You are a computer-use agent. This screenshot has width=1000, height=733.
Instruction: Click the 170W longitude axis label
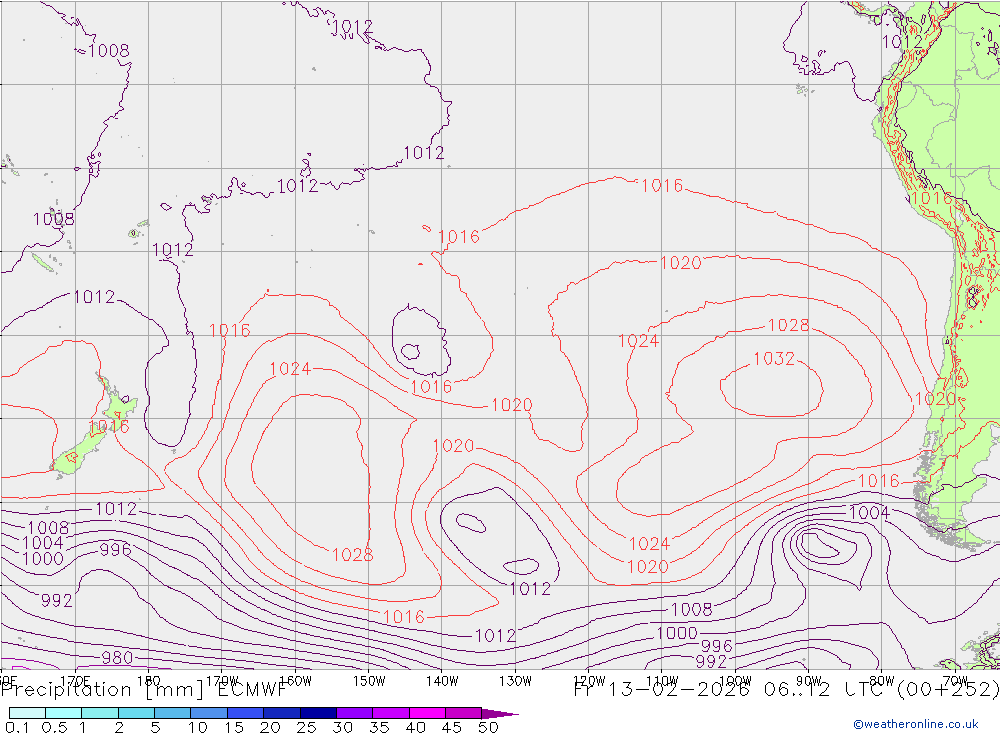click(x=222, y=681)
